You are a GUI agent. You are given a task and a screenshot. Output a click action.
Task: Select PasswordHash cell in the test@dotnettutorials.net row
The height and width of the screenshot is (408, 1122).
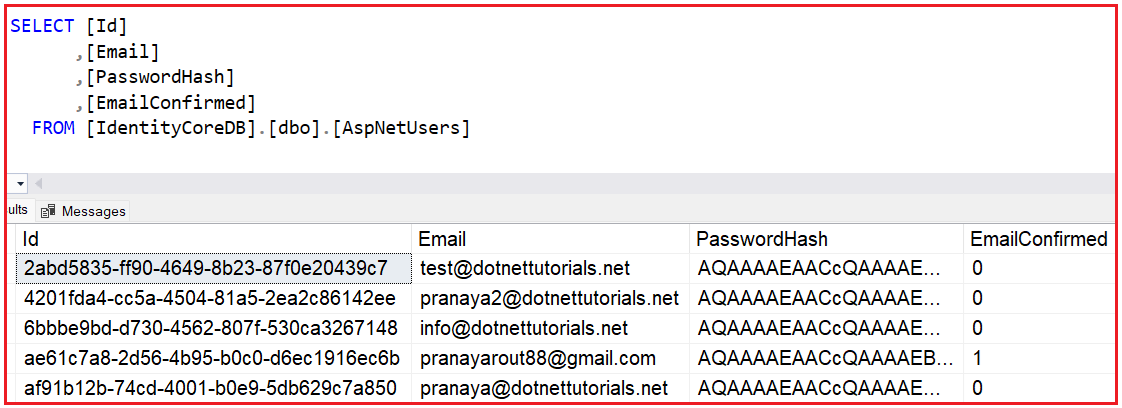click(827, 268)
